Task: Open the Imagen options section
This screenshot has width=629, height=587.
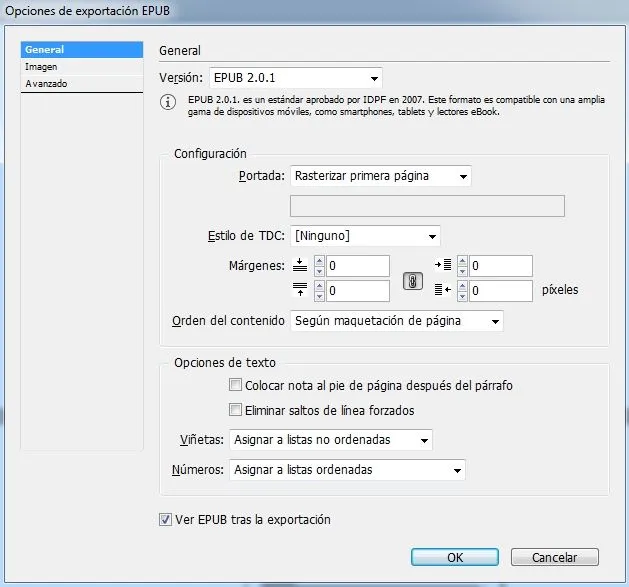Action: [82, 67]
